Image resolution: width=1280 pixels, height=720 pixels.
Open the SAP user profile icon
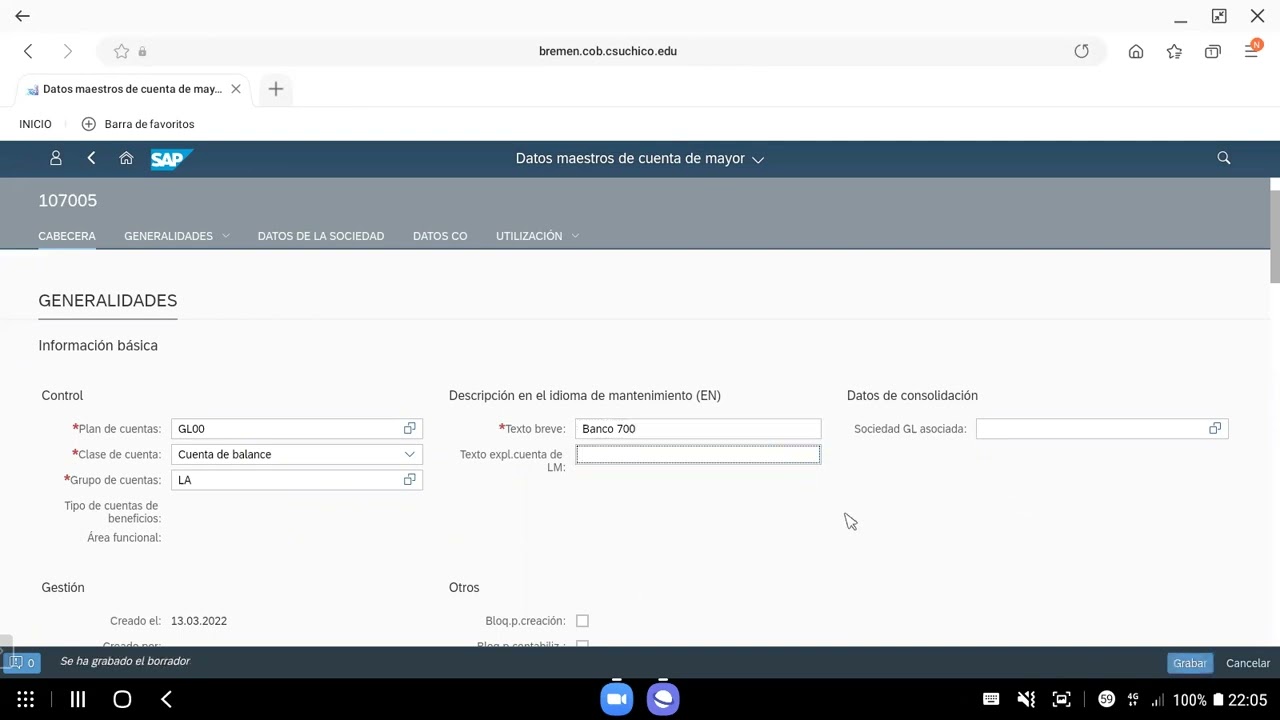click(x=56, y=158)
